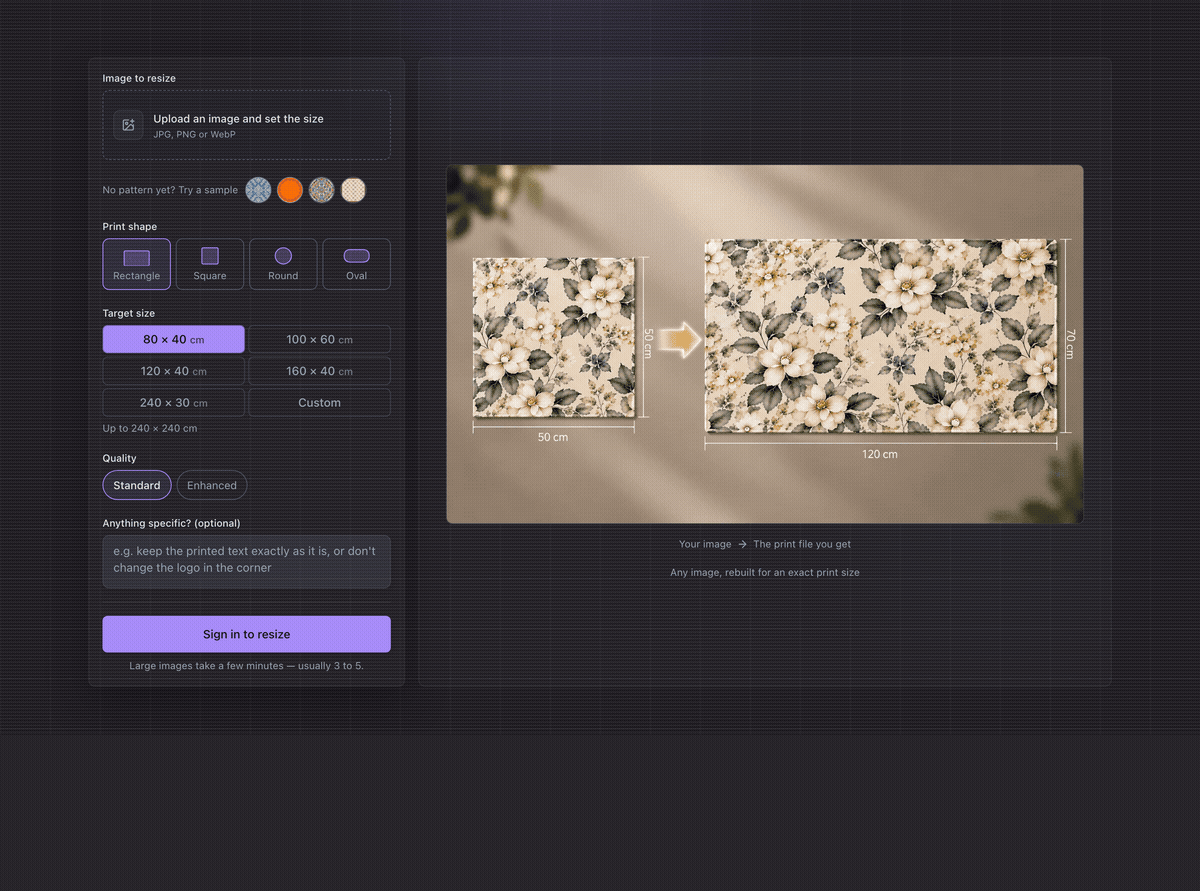The image size is (1200, 891).
Task: Choose the 80 × 40 cm target size
Action: (174, 339)
